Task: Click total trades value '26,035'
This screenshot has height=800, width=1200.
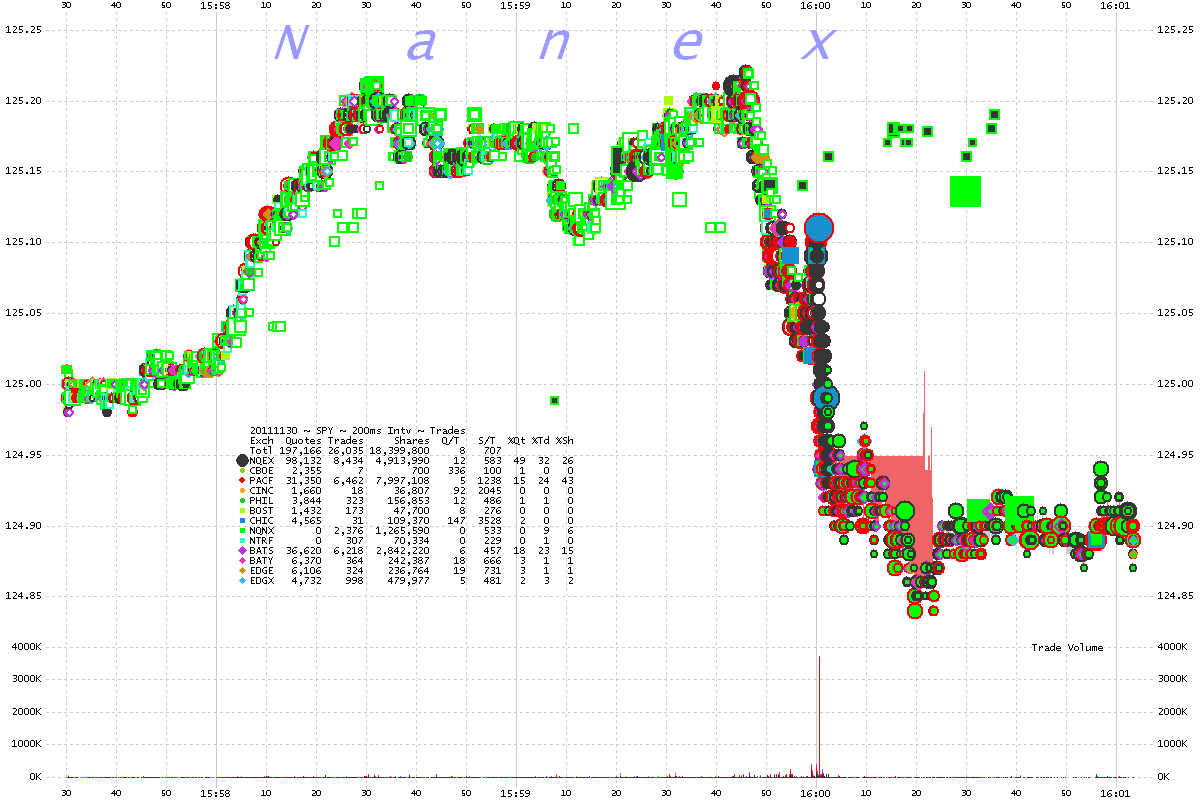Action: click(x=344, y=450)
